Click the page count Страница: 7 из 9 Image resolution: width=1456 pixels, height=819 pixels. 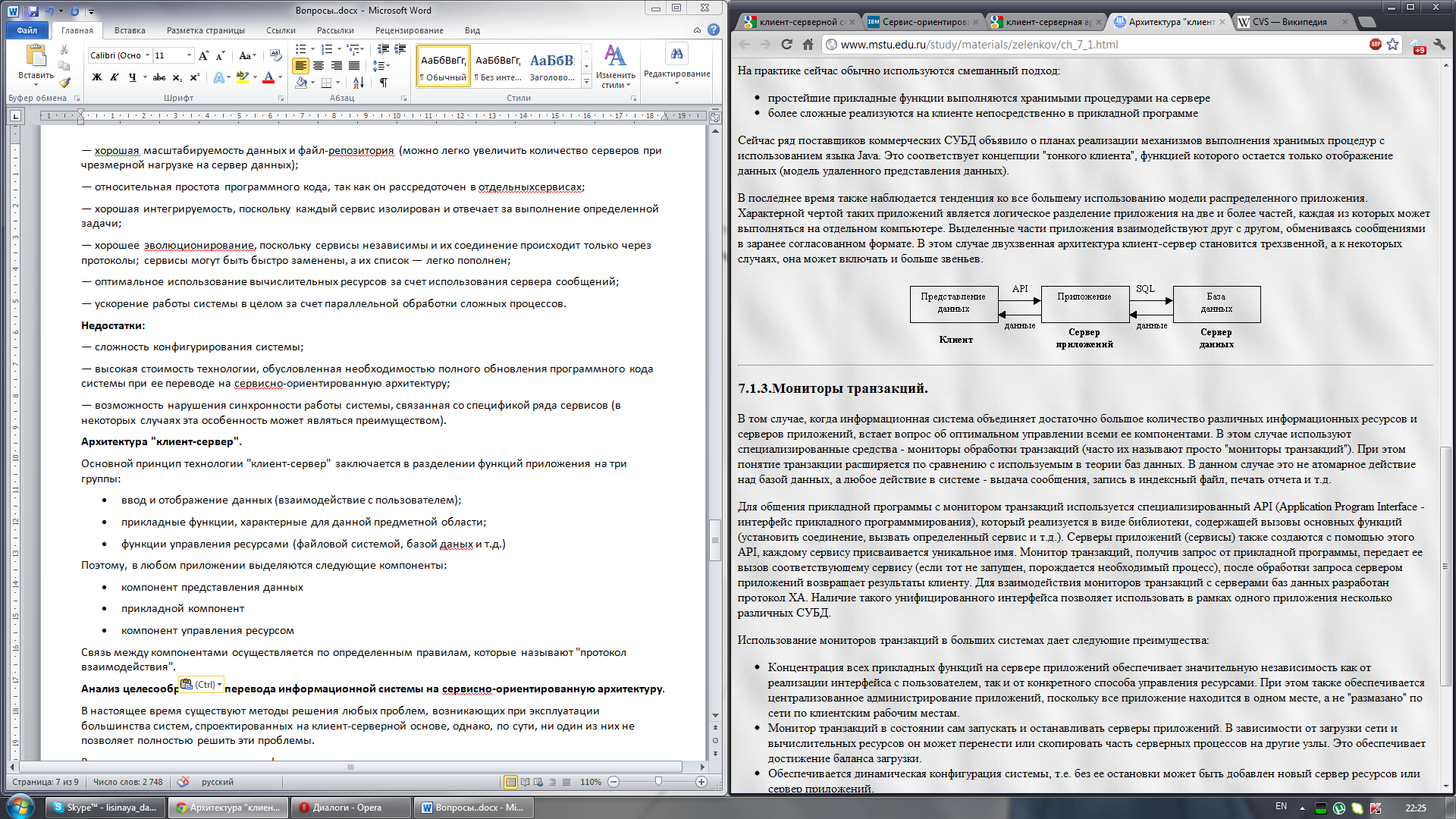click(x=45, y=782)
